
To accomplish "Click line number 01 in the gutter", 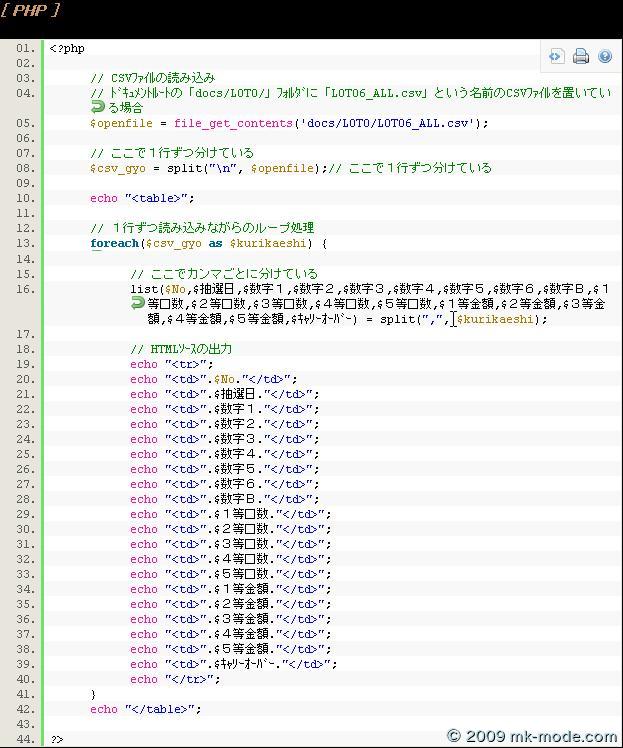I will click(25, 48).
